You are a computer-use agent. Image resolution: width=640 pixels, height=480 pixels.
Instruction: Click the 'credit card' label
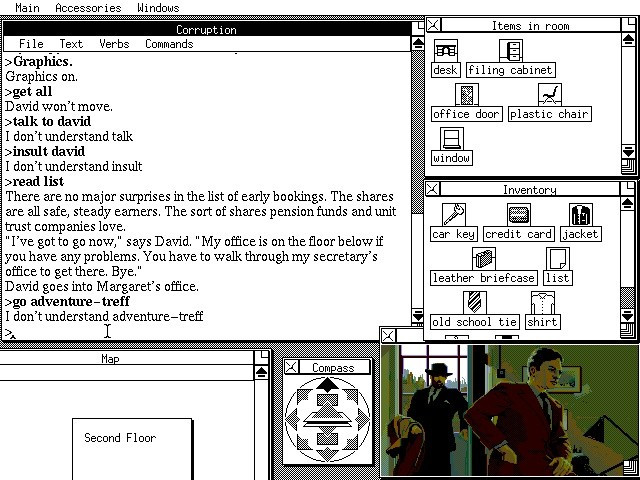tap(519, 234)
